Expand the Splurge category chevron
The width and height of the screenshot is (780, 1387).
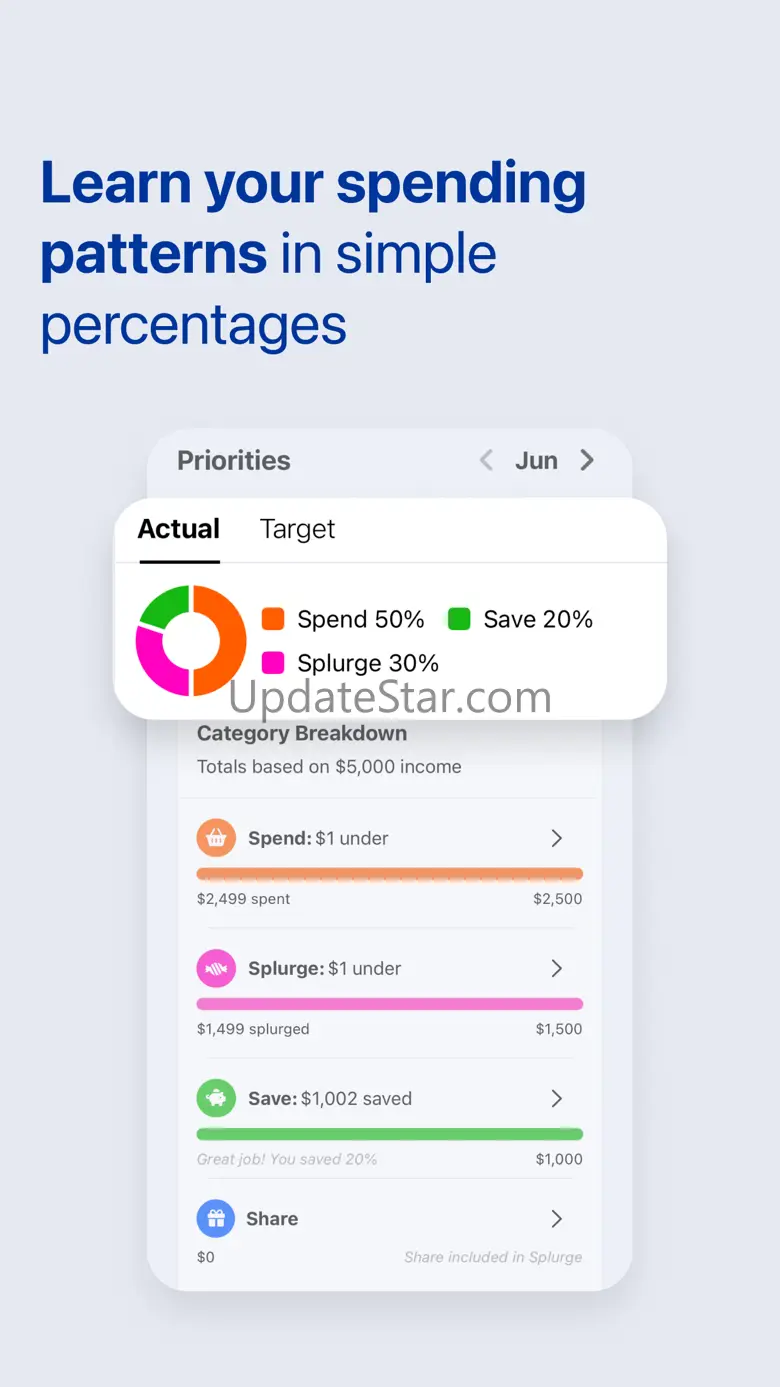tap(557, 968)
